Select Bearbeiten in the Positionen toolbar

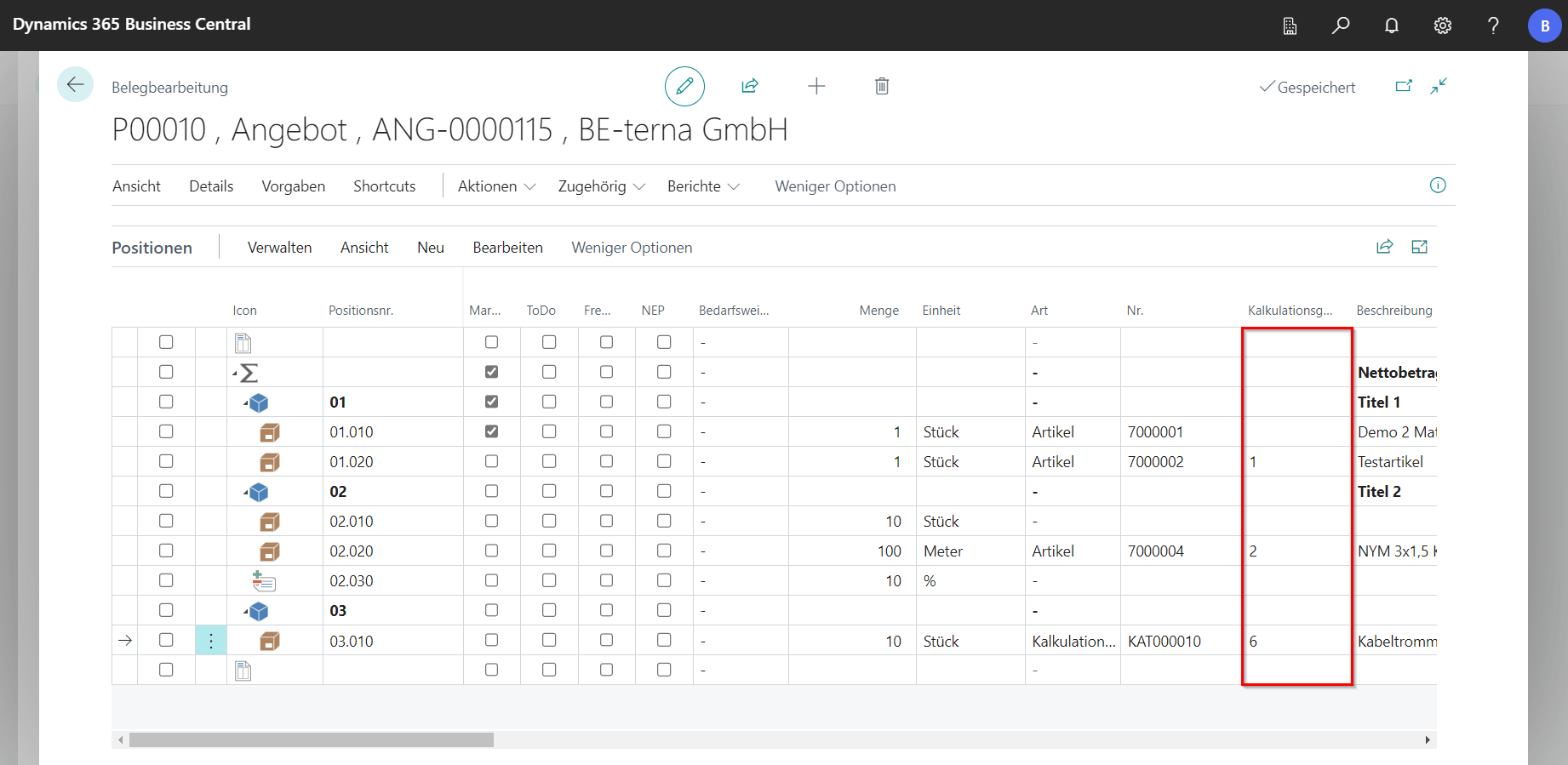507,248
